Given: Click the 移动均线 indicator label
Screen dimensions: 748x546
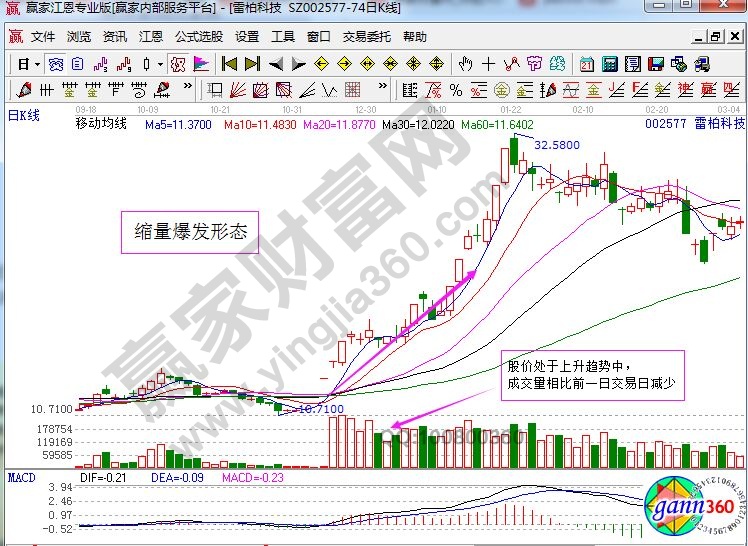Looking at the screenshot, I should click(101, 124).
